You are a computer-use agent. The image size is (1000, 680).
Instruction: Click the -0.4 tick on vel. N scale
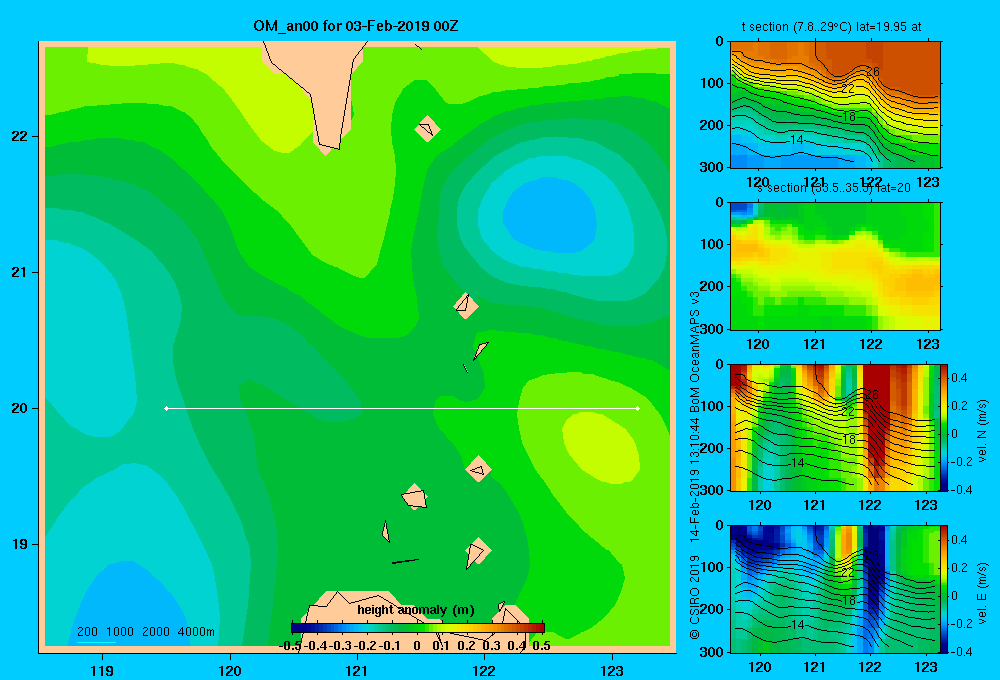click(961, 490)
